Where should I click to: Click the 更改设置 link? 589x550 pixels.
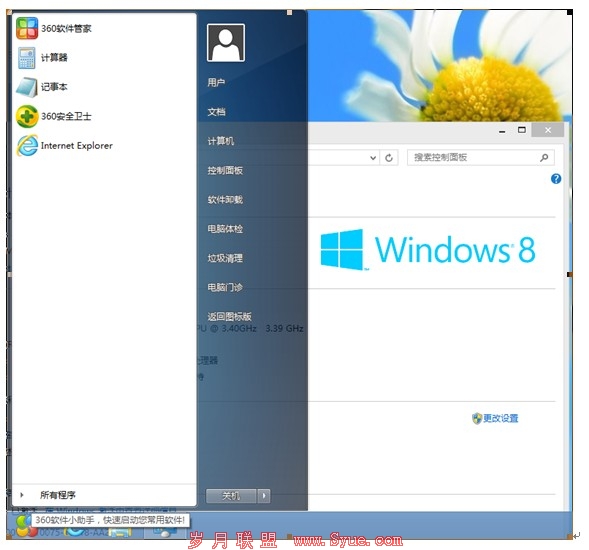[x=500, y=418]
